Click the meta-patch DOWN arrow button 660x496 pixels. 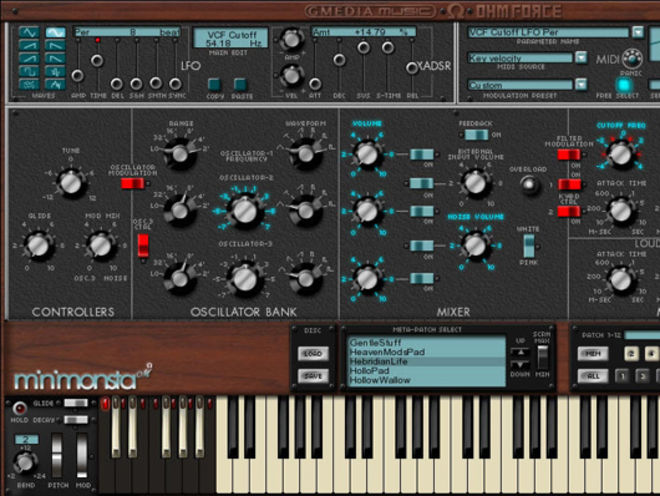(520, 364)
